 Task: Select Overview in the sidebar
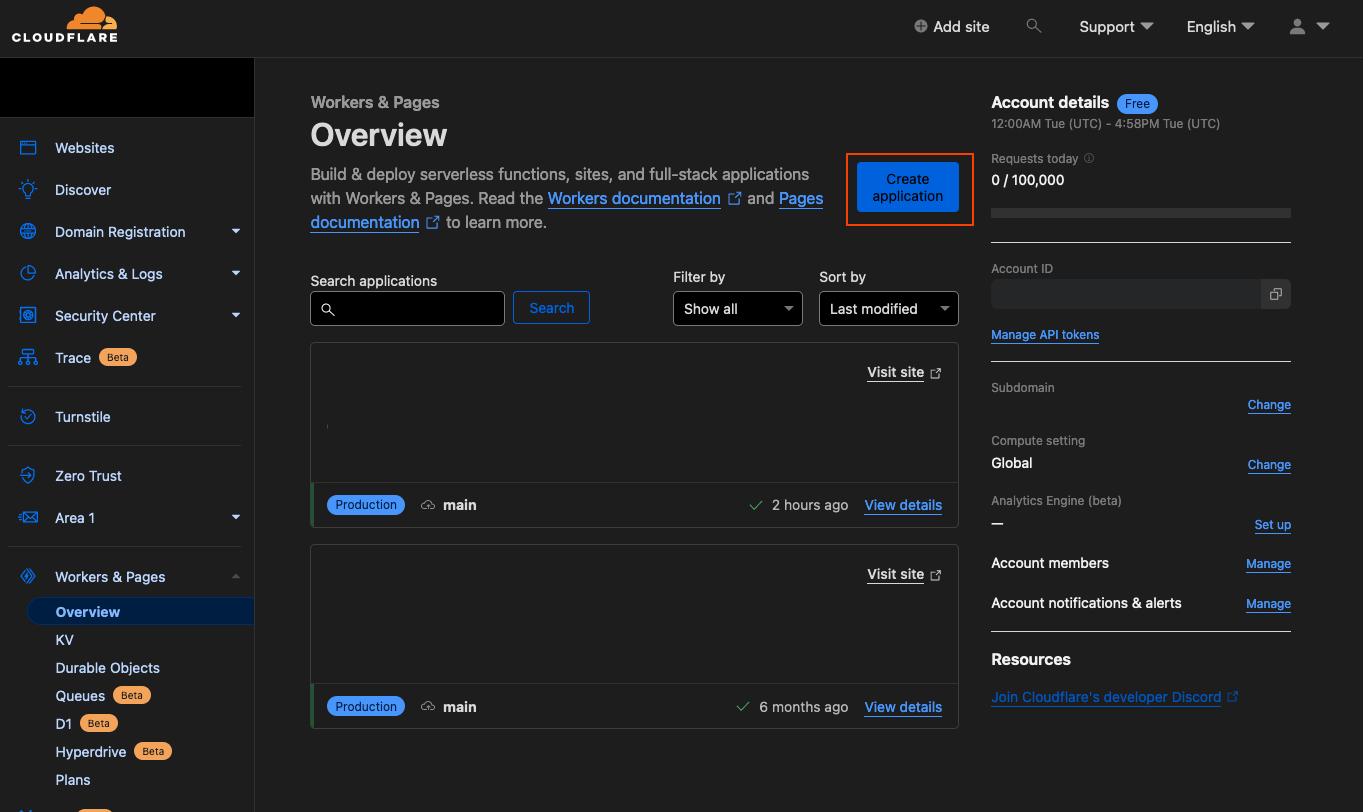(140, 612)
